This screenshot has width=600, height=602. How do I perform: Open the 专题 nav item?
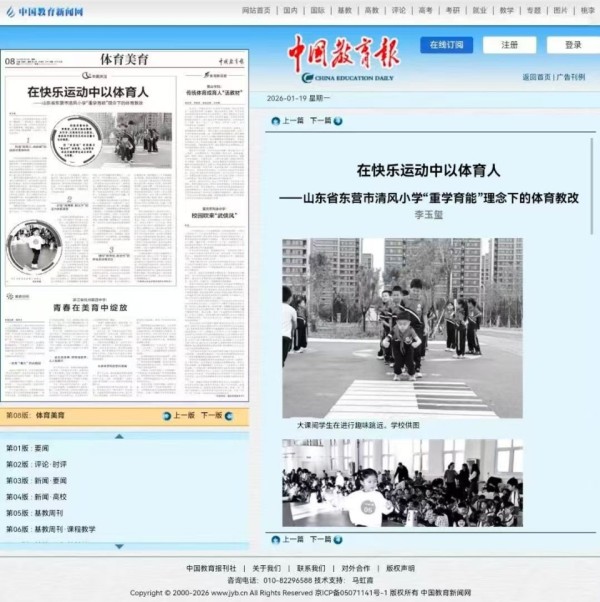[534, 10]
